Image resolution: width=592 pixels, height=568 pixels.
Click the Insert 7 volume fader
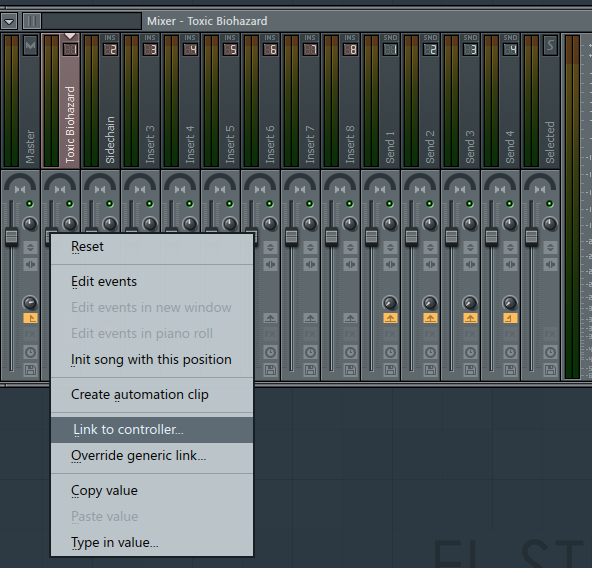coord(291,237)
